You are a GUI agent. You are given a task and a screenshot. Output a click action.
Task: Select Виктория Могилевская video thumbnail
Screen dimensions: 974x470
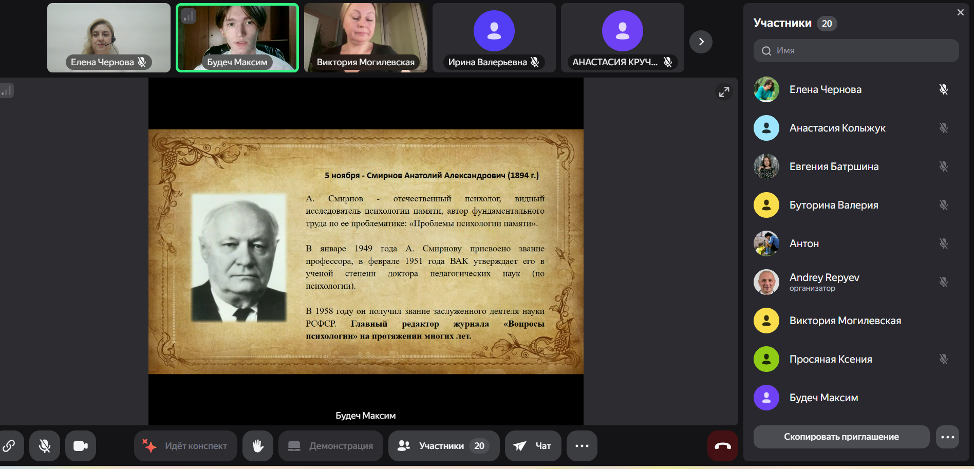coord(365,37)
